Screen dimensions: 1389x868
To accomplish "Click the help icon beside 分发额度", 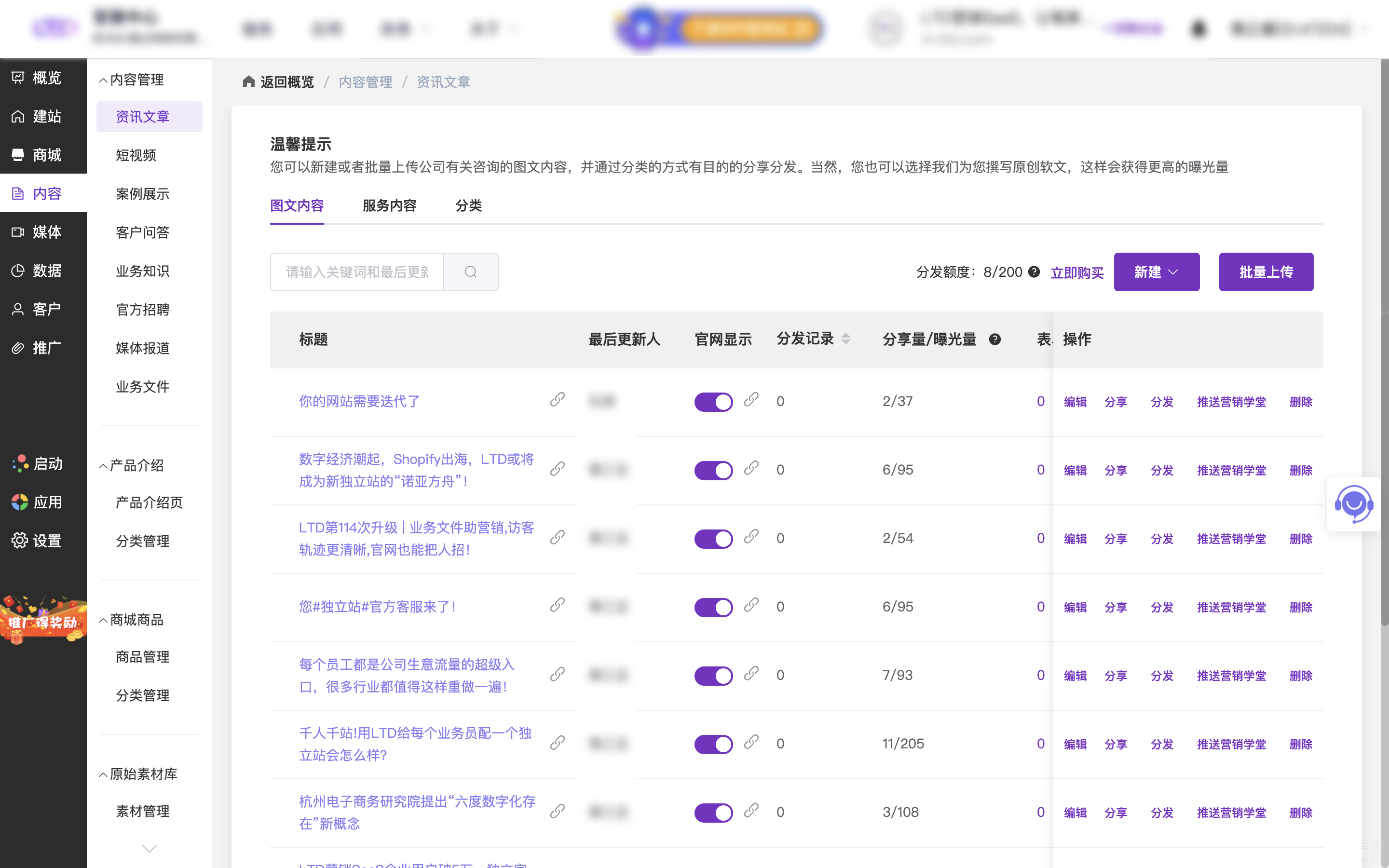I will tap(1034, 271).
